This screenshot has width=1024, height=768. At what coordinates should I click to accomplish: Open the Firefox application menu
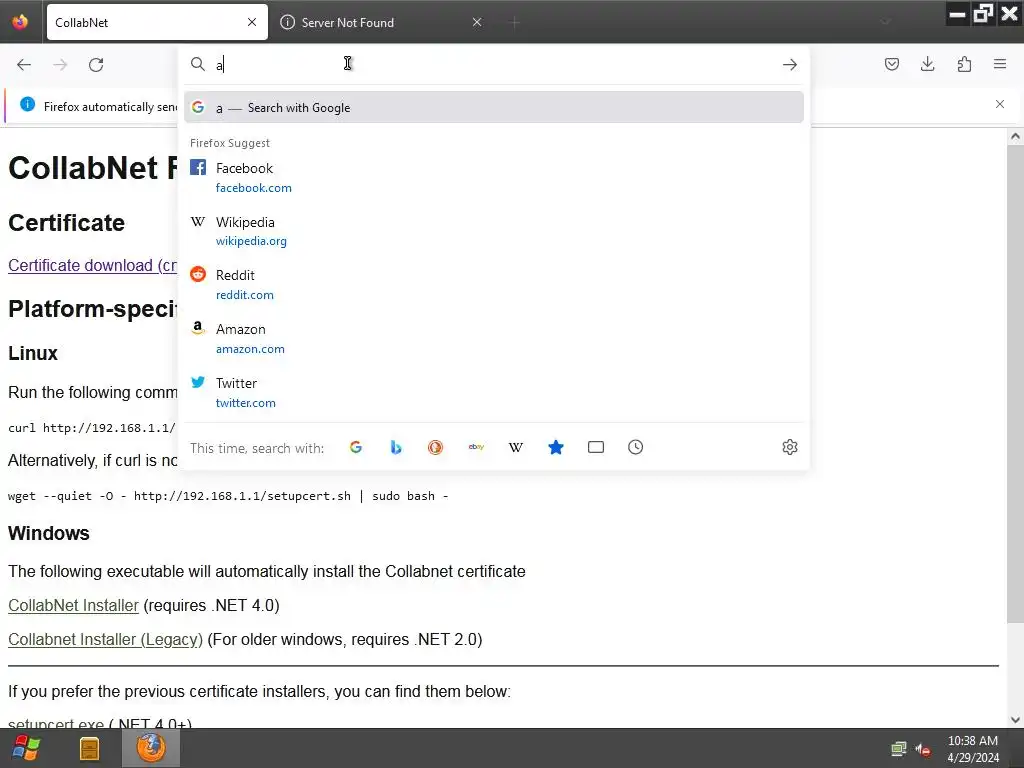point(1000,64)
